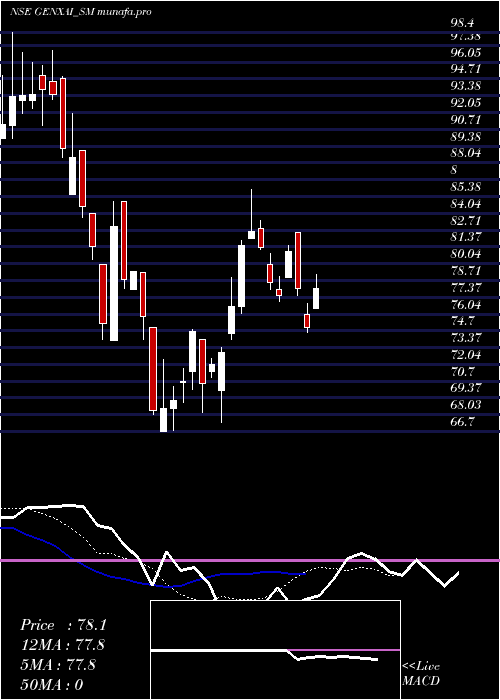Screen dimensions: 500x700
Task: Click the 84.04 price axis label
Action: tap(466, 204)
